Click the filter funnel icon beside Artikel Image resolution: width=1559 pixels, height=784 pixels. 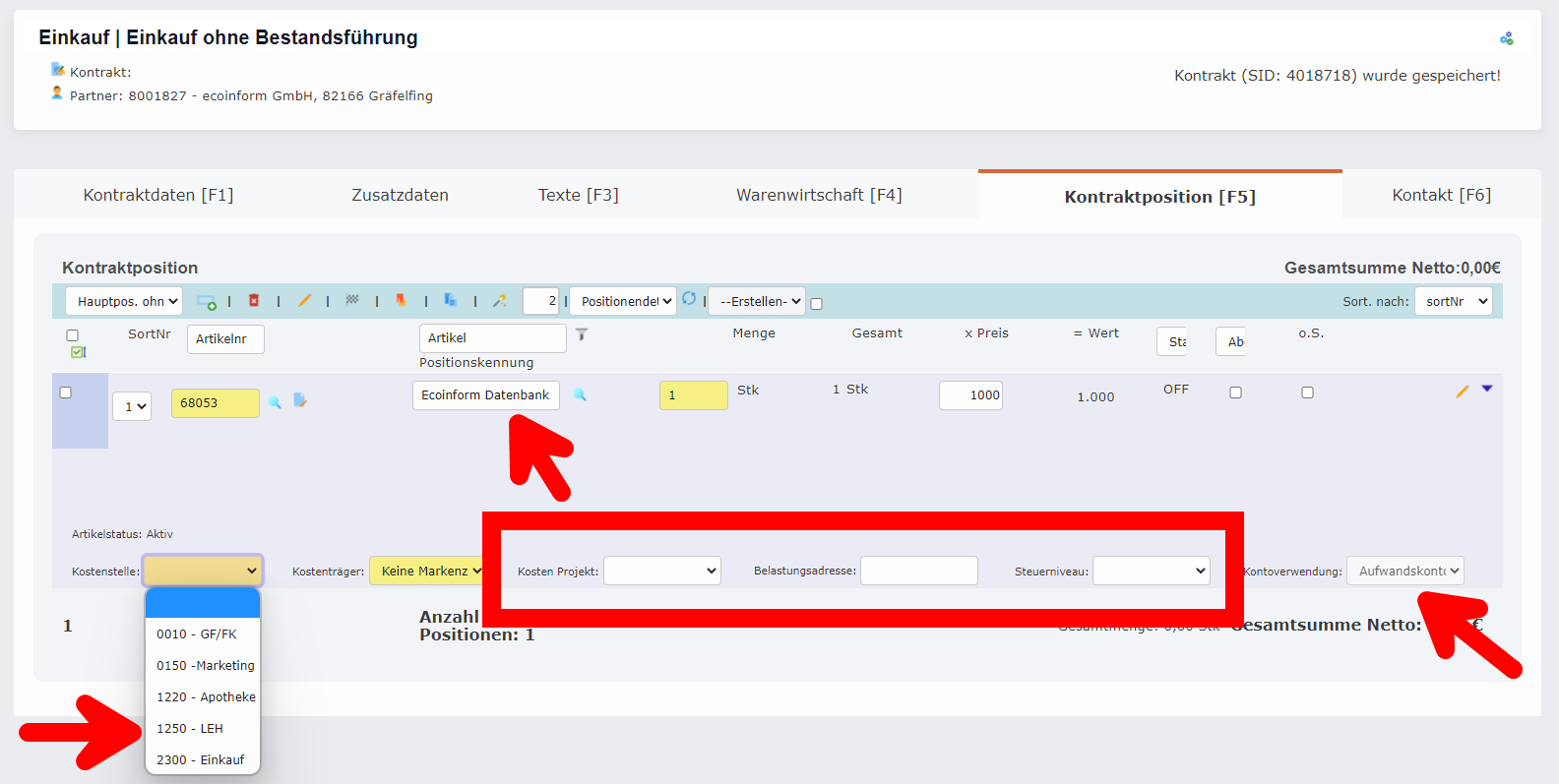click(x=582, y=334)
